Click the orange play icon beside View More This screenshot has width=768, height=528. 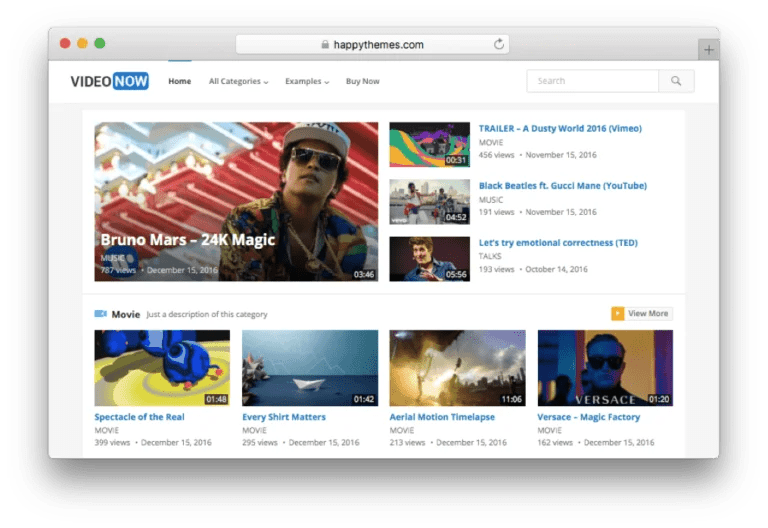(617, 313)
